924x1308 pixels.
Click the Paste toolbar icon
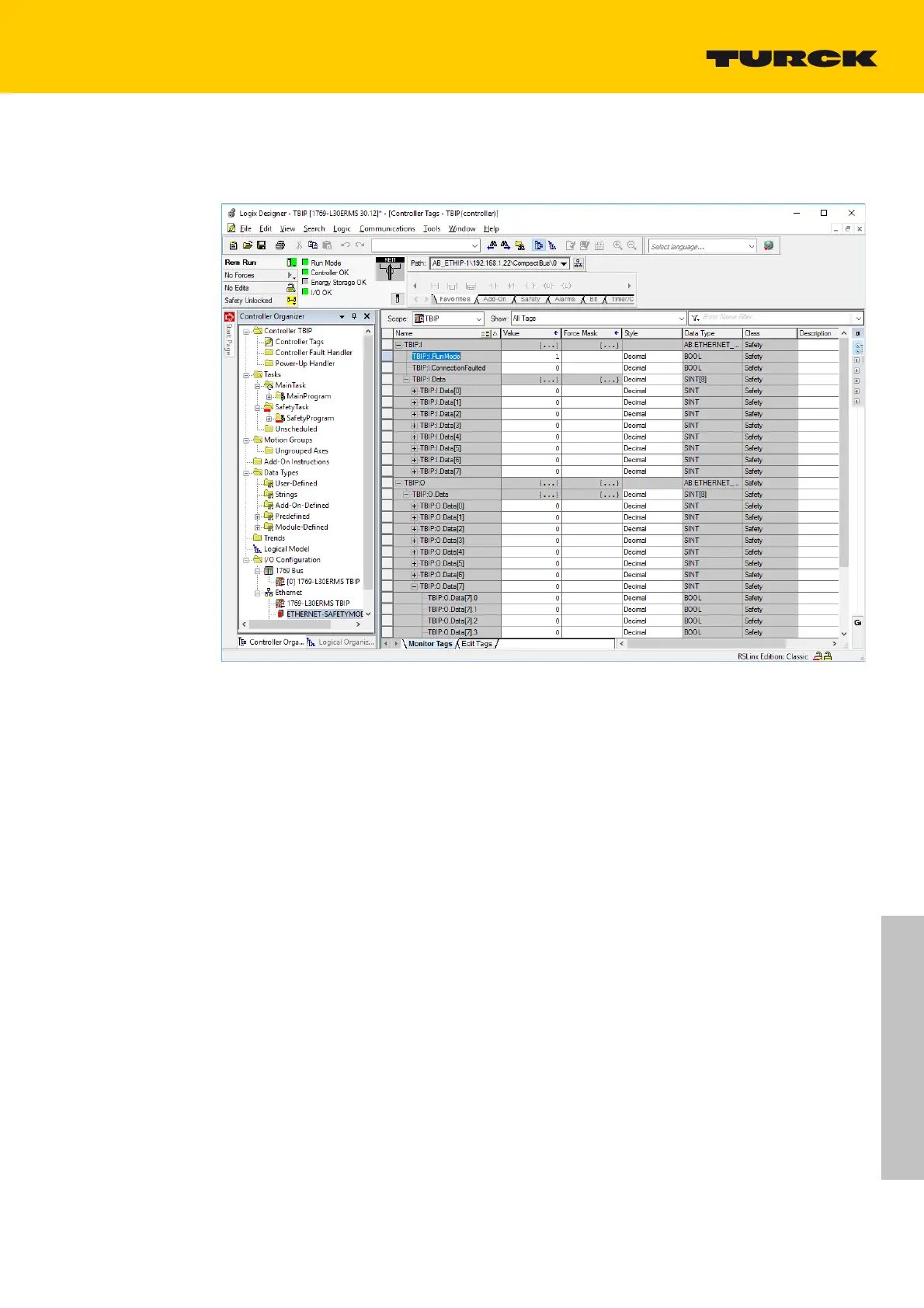[x=327, y=245]
